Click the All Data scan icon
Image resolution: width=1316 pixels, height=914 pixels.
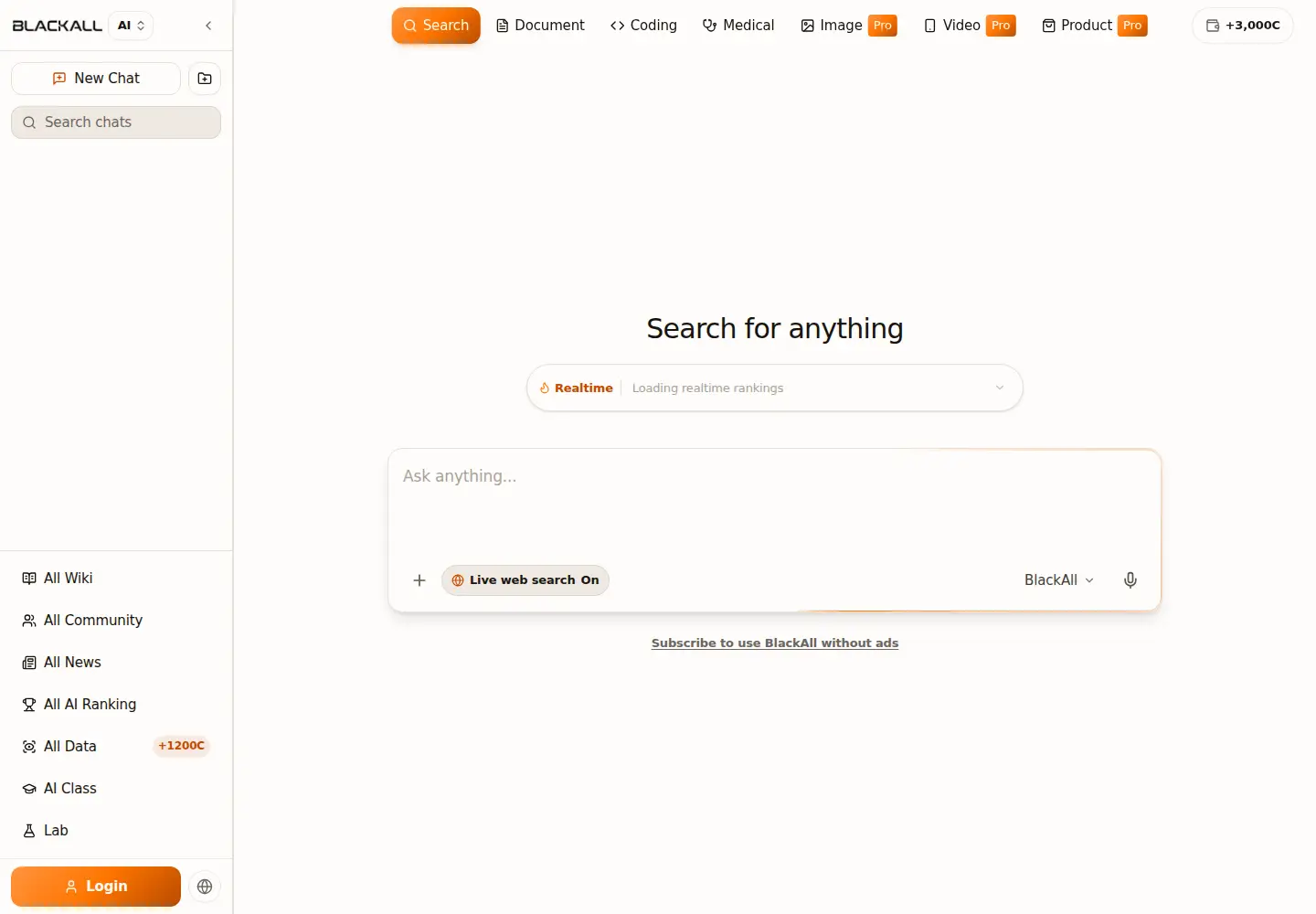click(29, 747)
